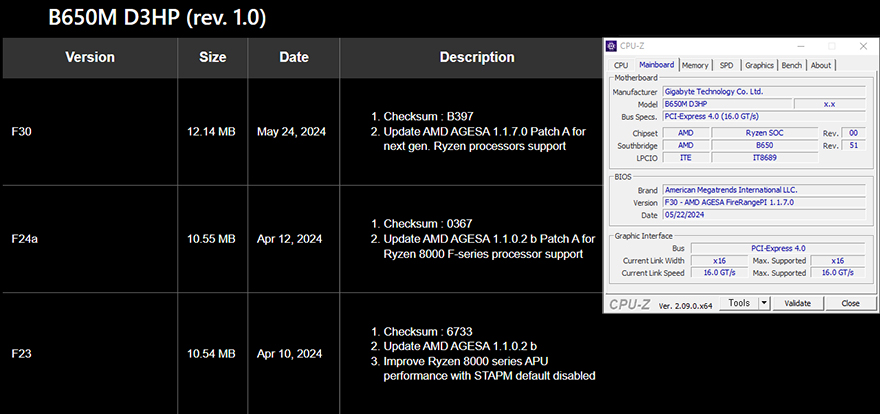Click the Validate button

click(x=798, y=303)
